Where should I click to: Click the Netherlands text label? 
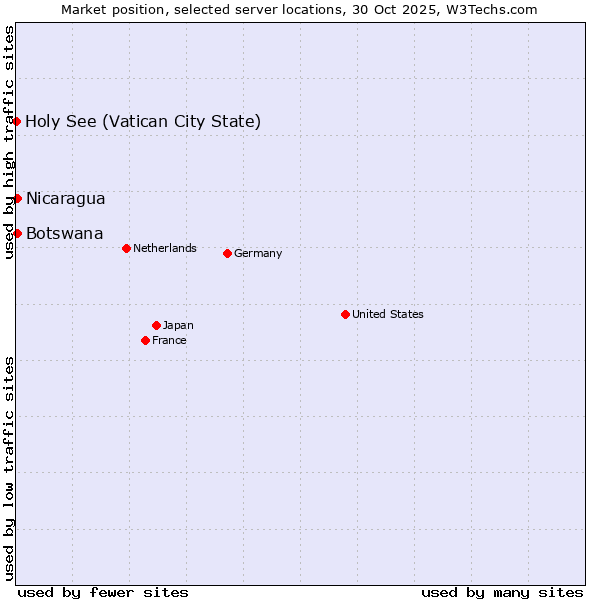tap(164, 248)
